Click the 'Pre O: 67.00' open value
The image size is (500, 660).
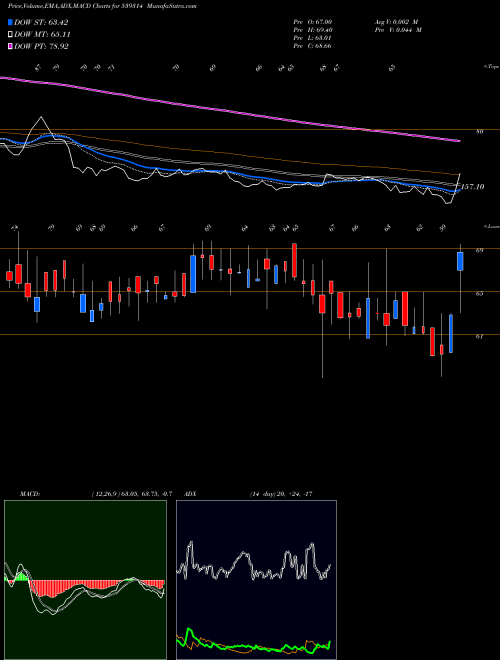pyautogui.click(x=313, y=21)
